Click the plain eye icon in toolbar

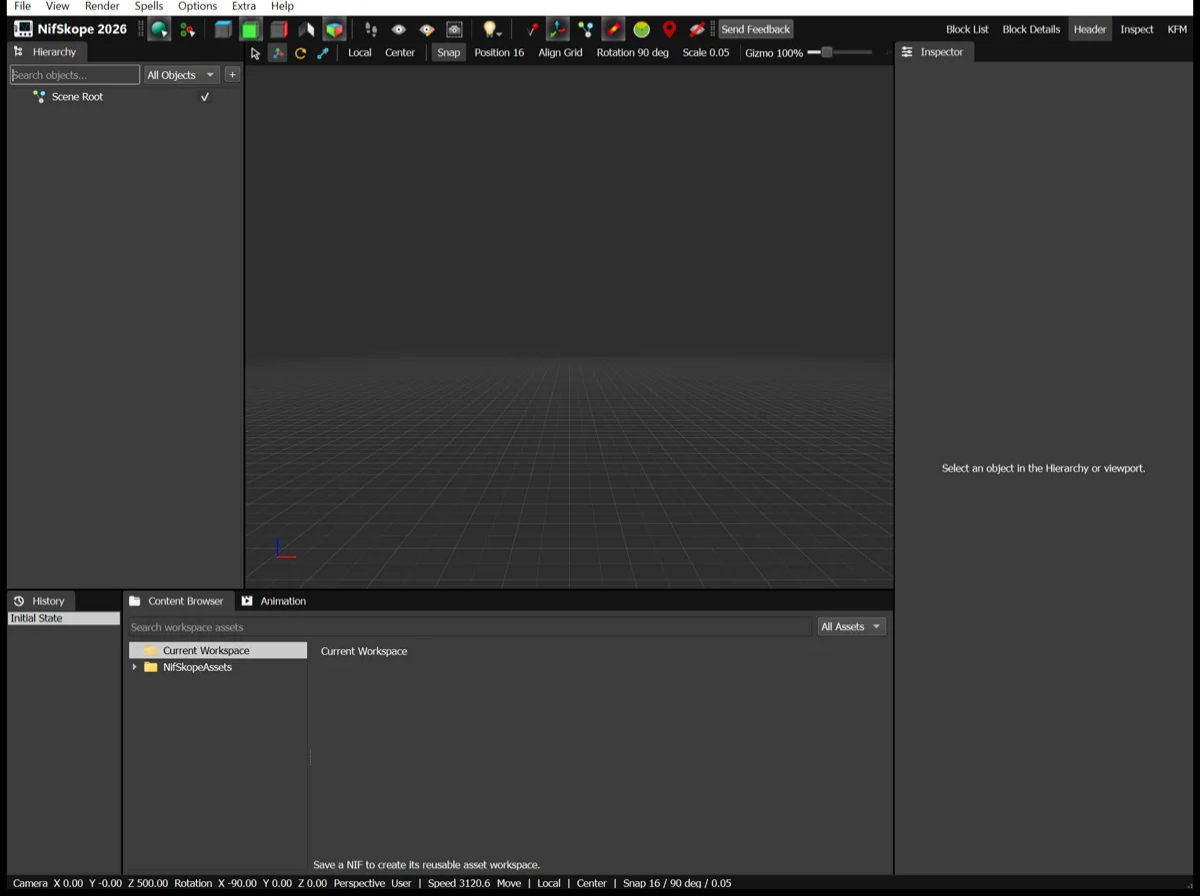(398, 30)
